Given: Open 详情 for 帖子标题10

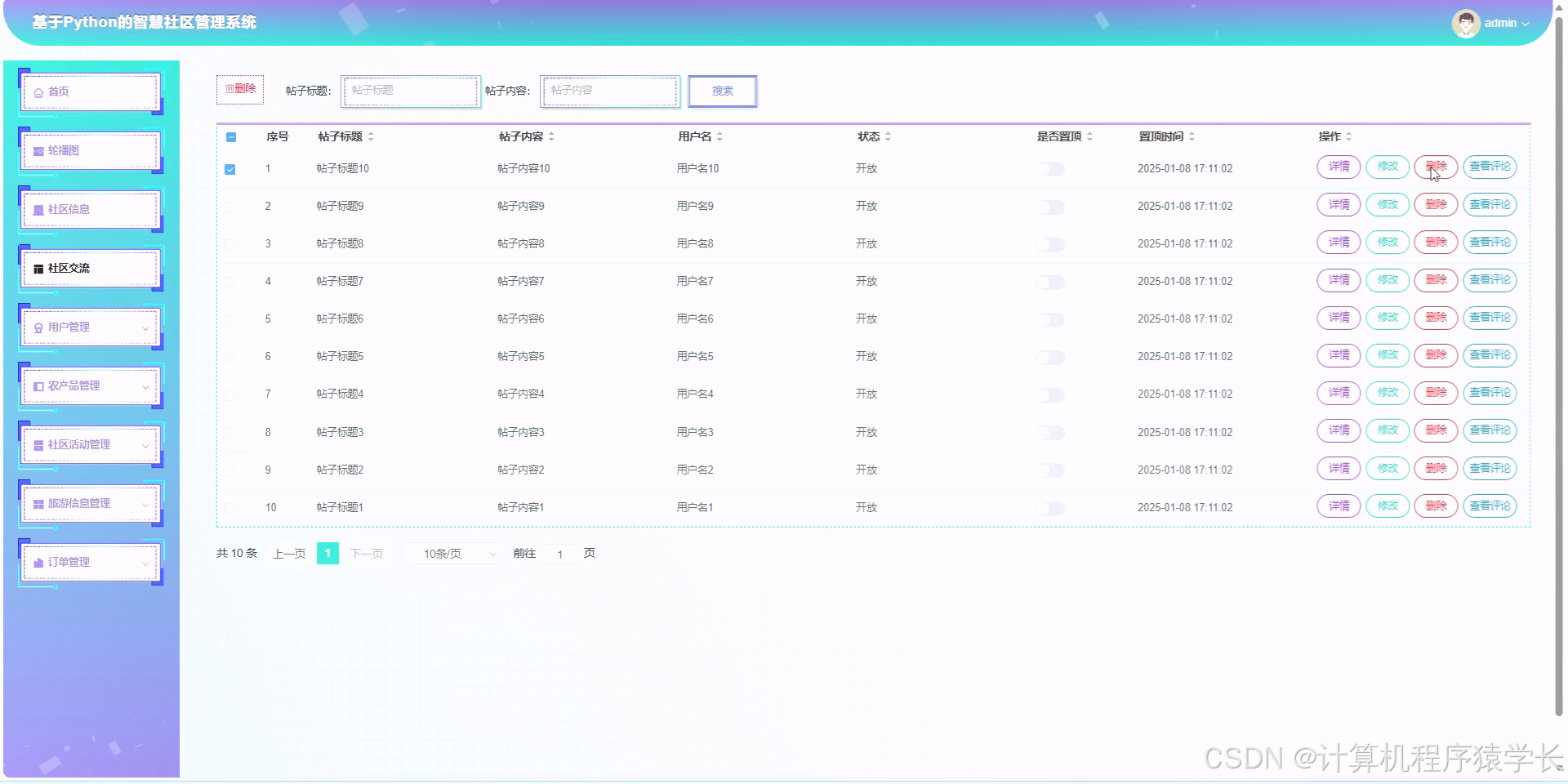Looking at the screenshot, I should coord(1339,167).
